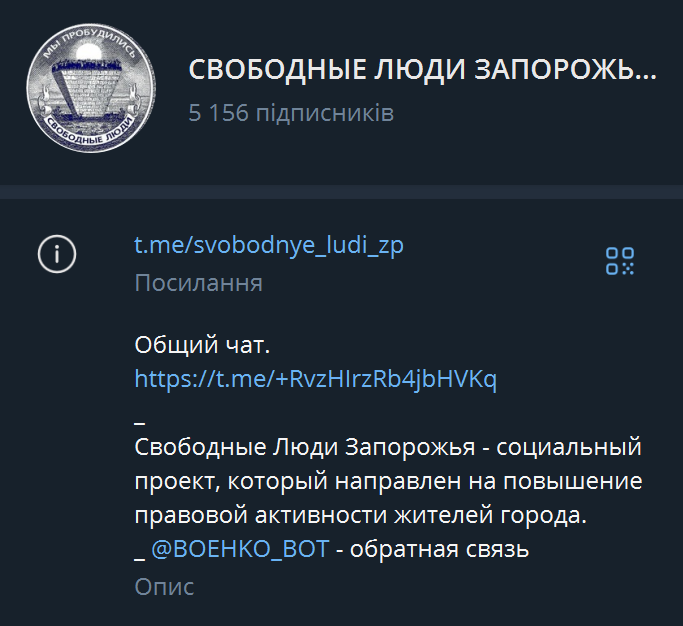The image size is (683, 626).
Task: Click the "Опис" label under the description
Action: click(x=164, y=586)
